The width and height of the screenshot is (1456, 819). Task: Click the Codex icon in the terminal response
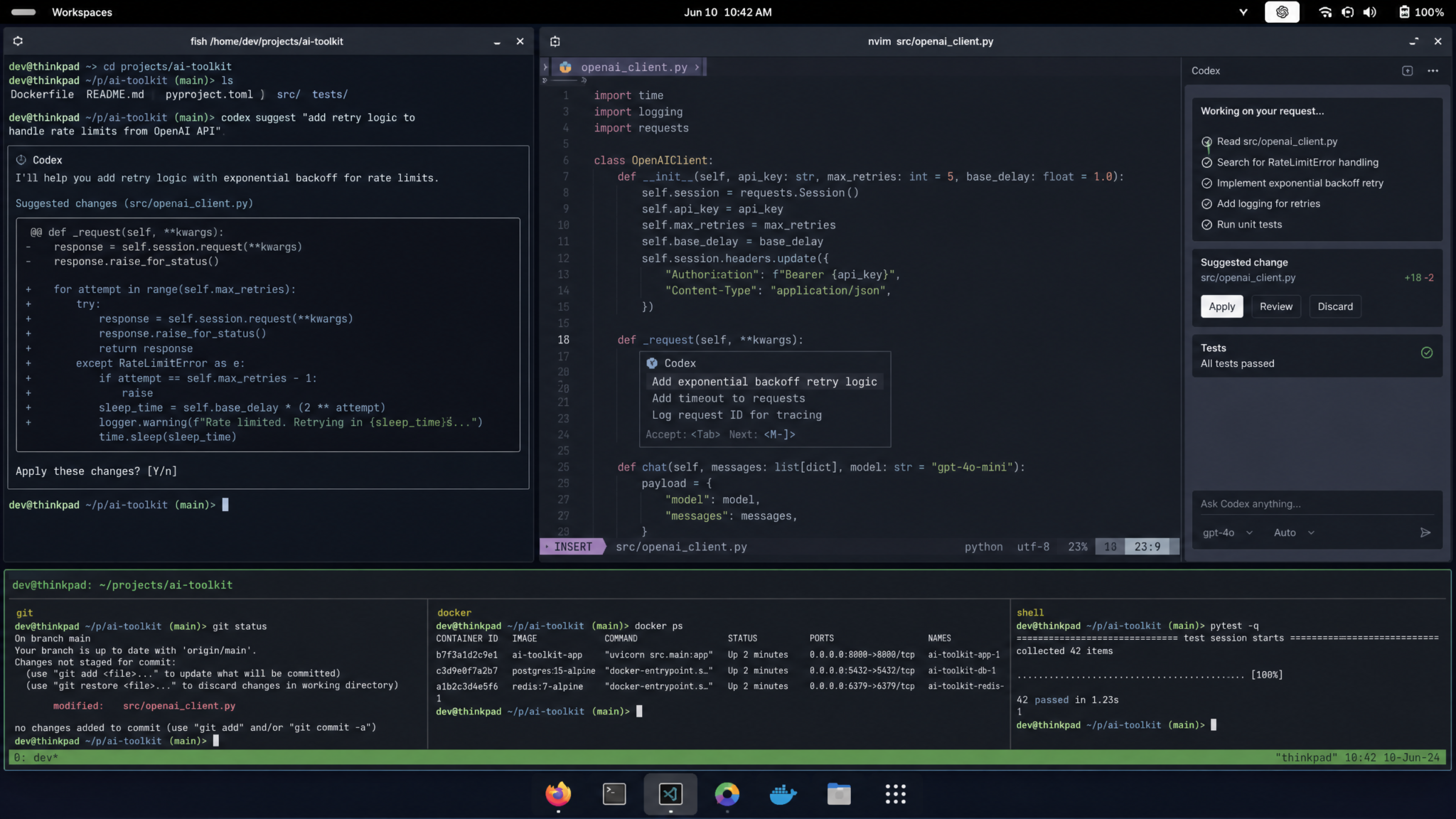[x=21, y=160]
